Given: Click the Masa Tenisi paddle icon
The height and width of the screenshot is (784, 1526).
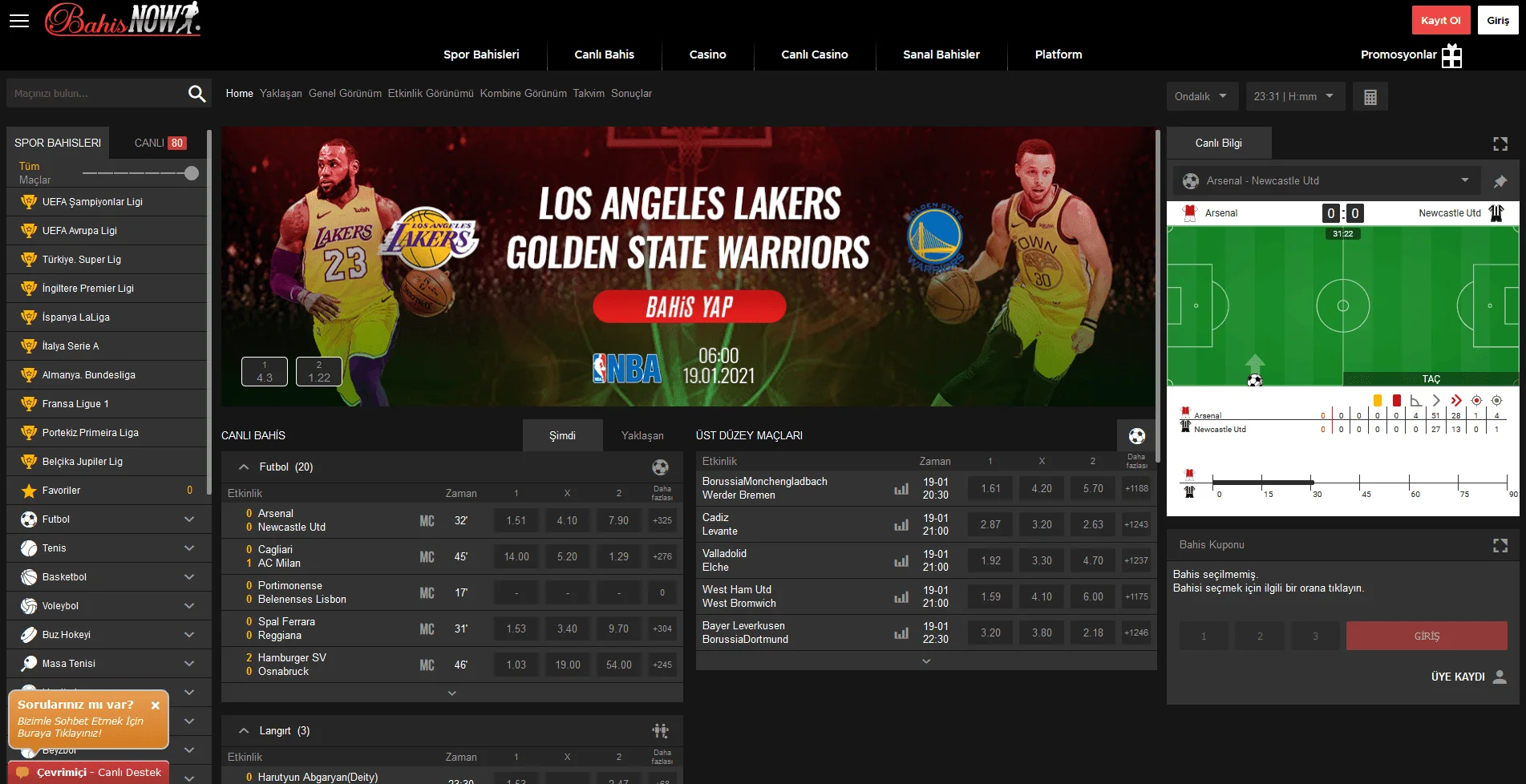Looking at the screenshot, I should [29, 664].
